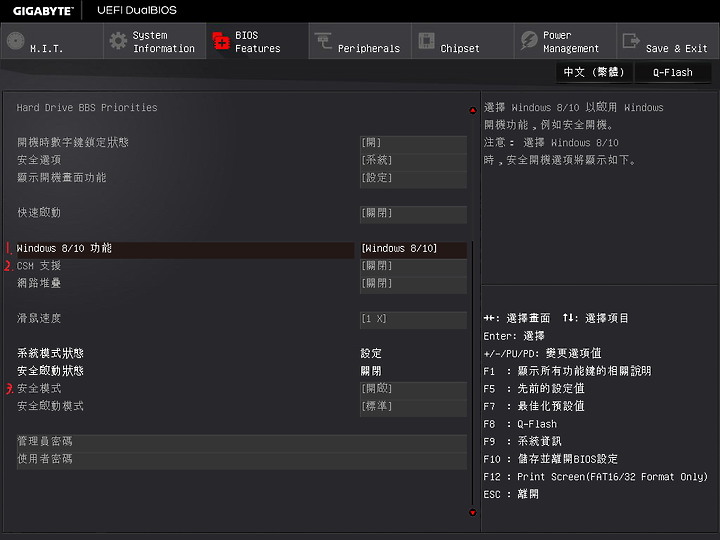
Task: Open the M.I.T. tab
Action: [x=52, y=41]
